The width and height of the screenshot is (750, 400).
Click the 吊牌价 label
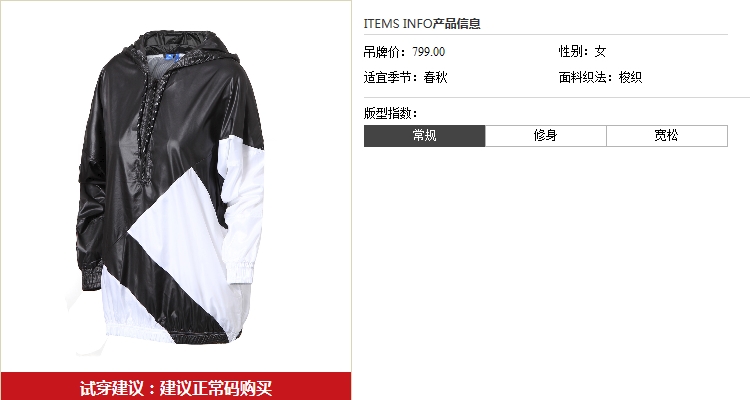(x=385, y=52)
